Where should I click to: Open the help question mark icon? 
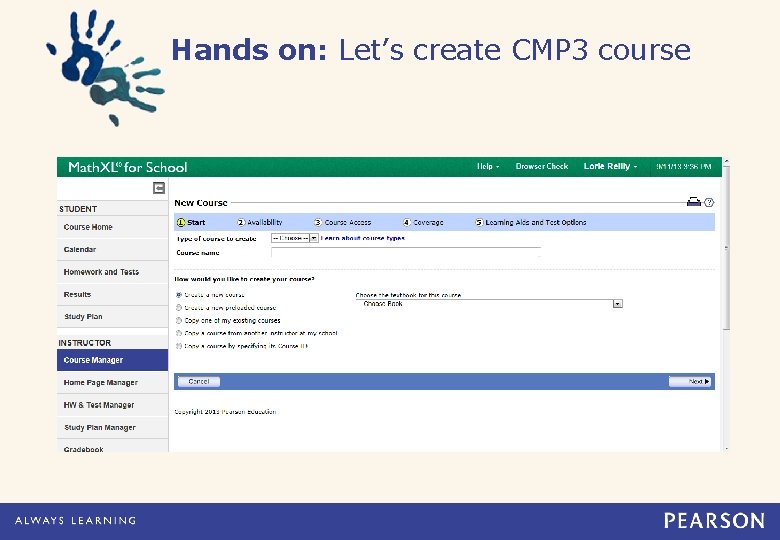click(709, 202)
